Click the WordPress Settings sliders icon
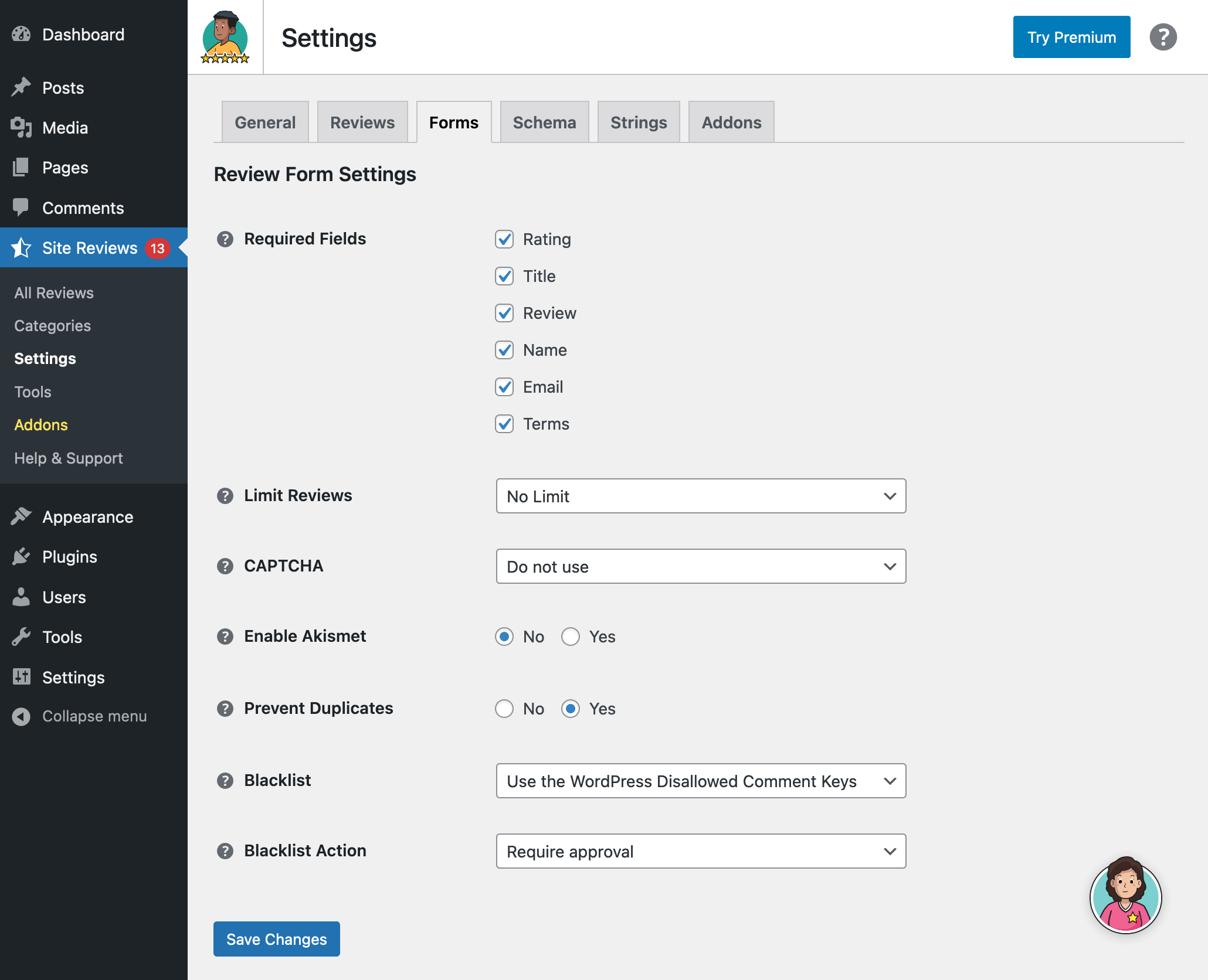Viewport: 1208px width, 980px height. pyautogui.click(x=21, y=677)
